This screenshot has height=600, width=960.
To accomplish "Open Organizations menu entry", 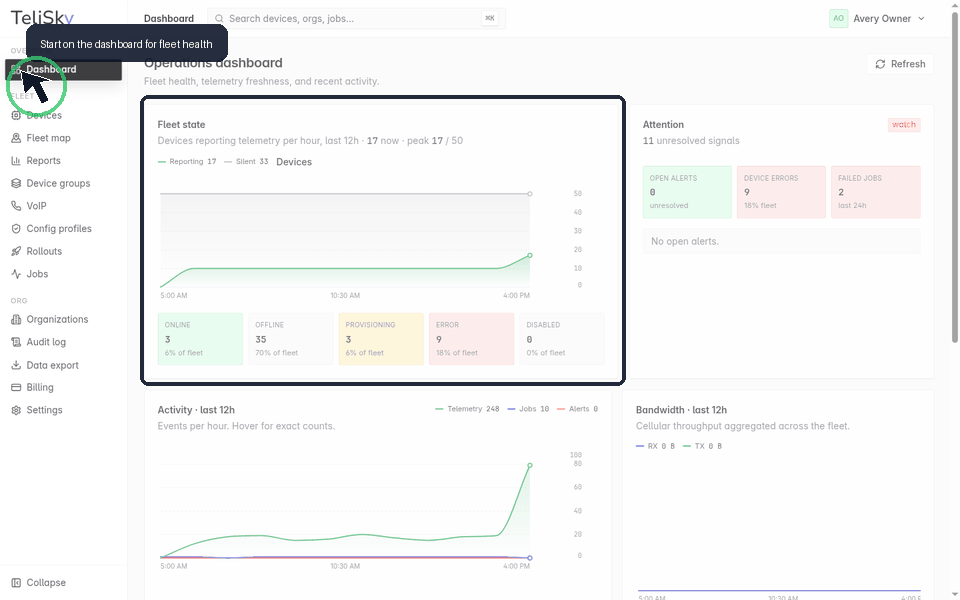I will (64, 319).
